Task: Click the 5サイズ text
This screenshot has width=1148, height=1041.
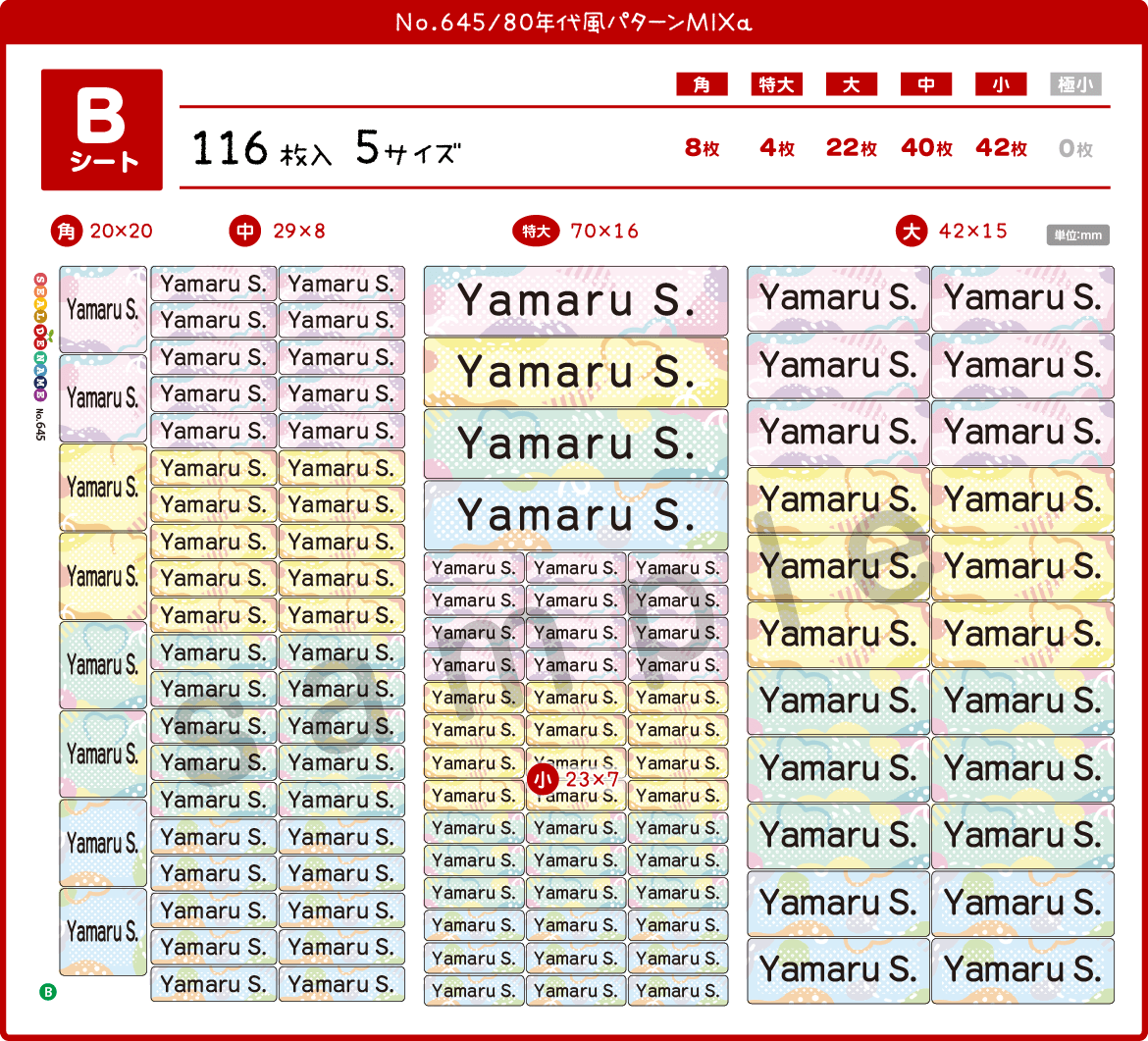Action: [x=408, y=148]
